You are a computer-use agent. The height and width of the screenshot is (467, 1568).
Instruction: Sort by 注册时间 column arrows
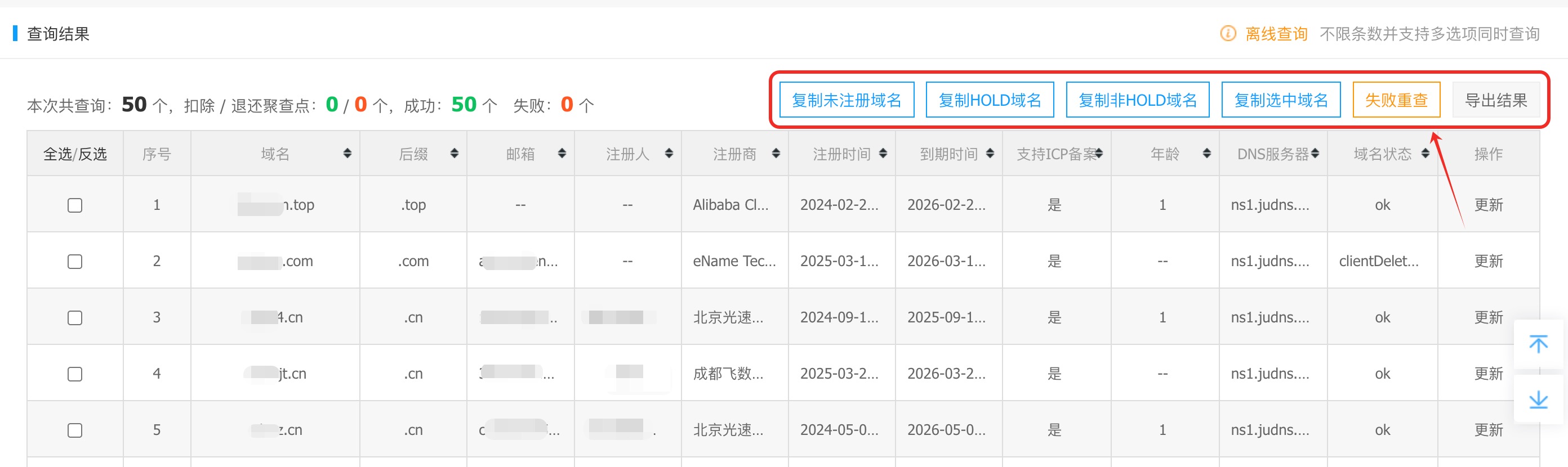point(883,153)
